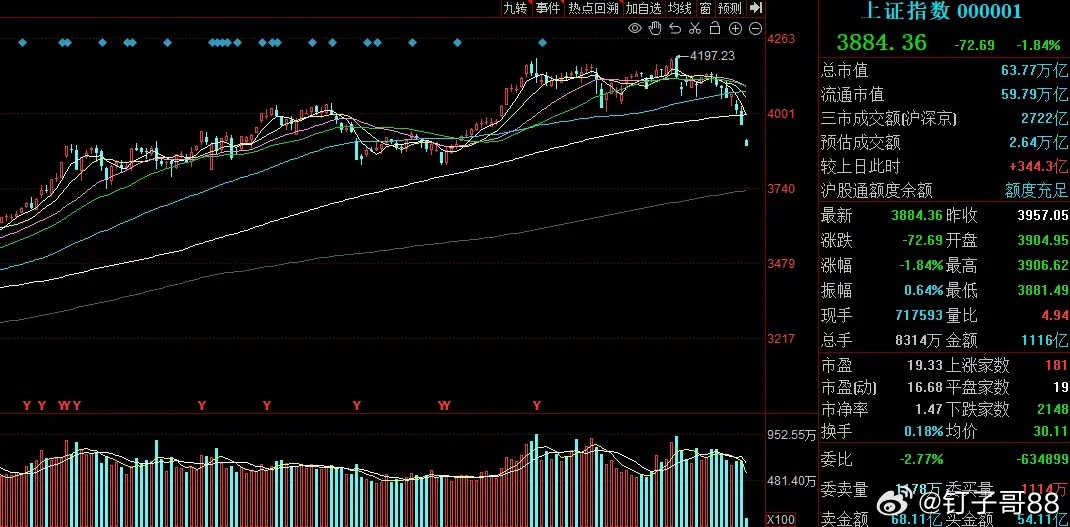
Task: Click the 下跌家数 value 2148
Action: (1053, 410)
